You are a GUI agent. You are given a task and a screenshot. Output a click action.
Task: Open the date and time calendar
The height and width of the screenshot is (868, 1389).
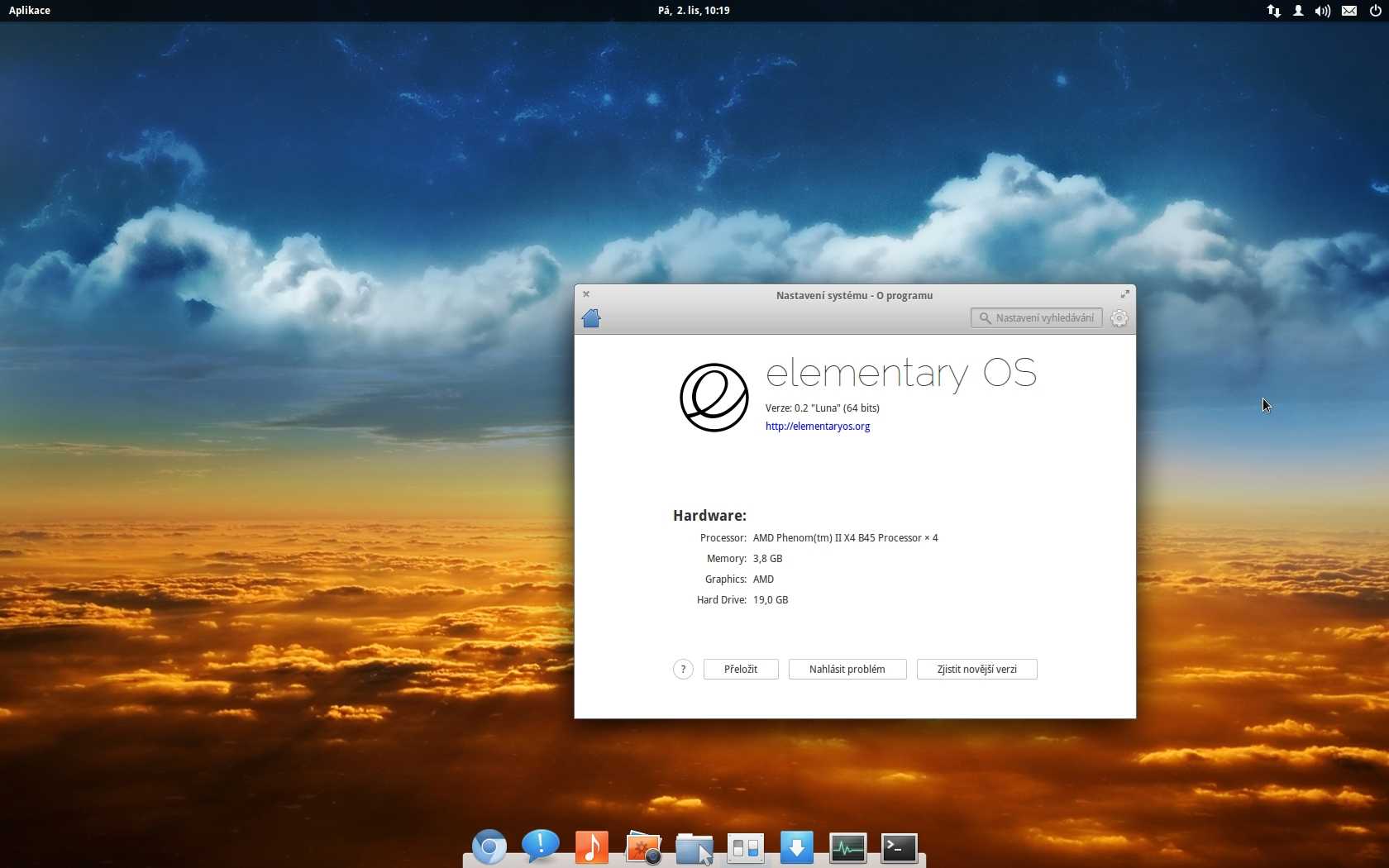click(694, 11)
